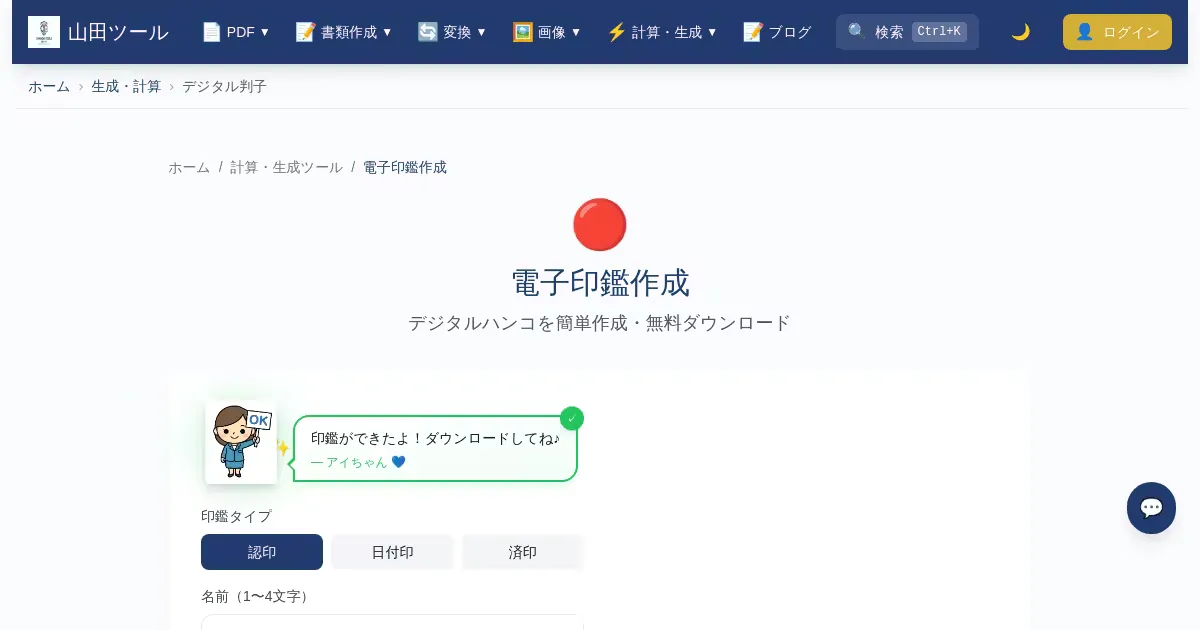Click the 計算・生成ツール breadcrumb link
This screenshot has width=1200, height=630.
point(286,167)
